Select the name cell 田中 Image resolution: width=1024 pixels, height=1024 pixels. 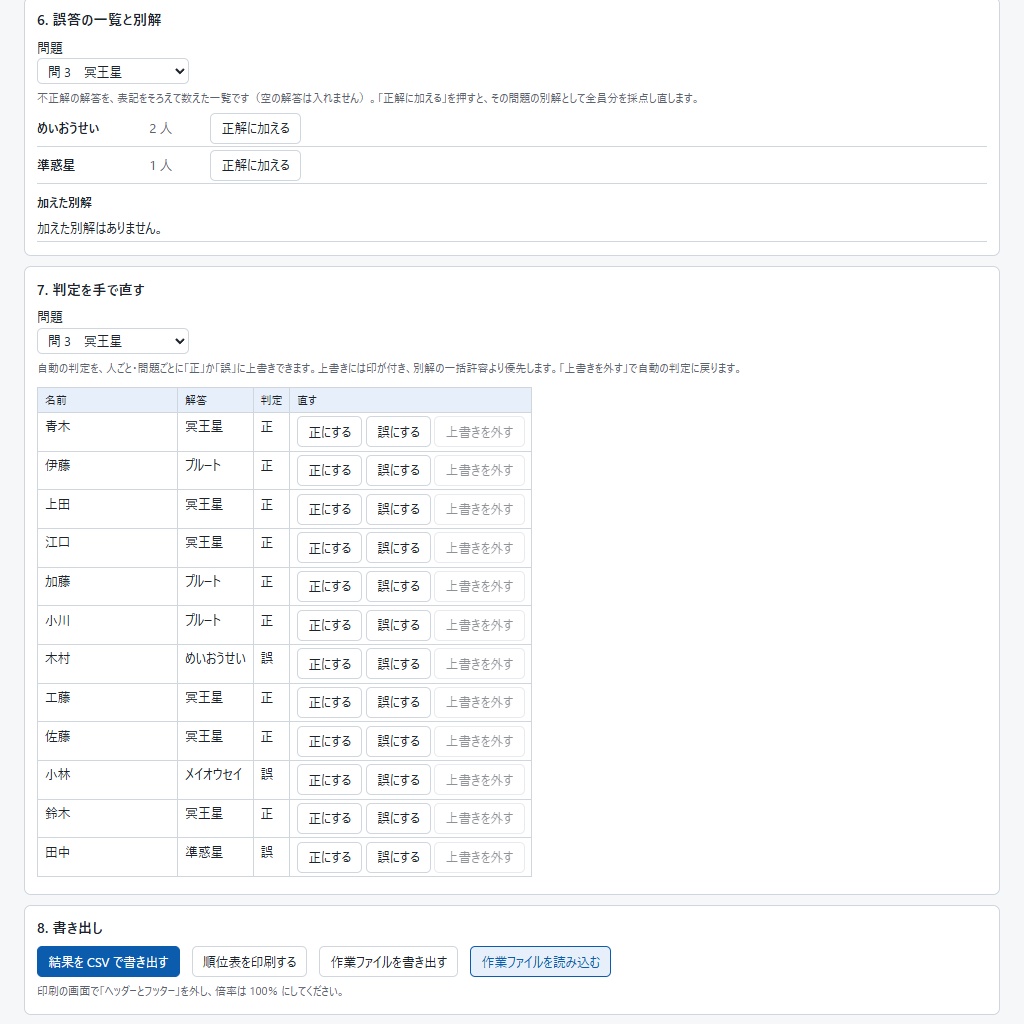(x=107, y=857)
